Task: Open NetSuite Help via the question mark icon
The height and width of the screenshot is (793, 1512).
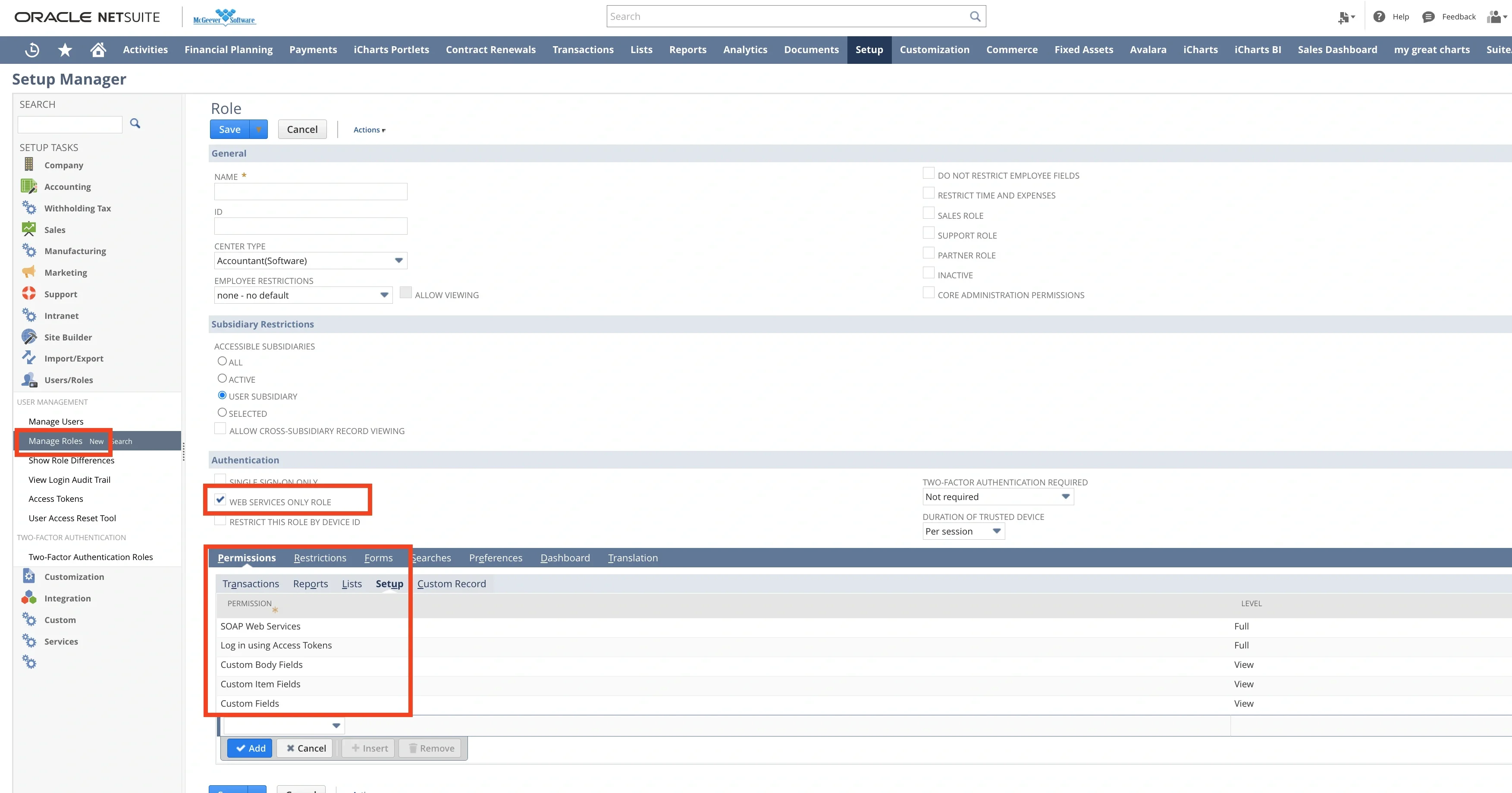Action: click(x=1379, y=16)
